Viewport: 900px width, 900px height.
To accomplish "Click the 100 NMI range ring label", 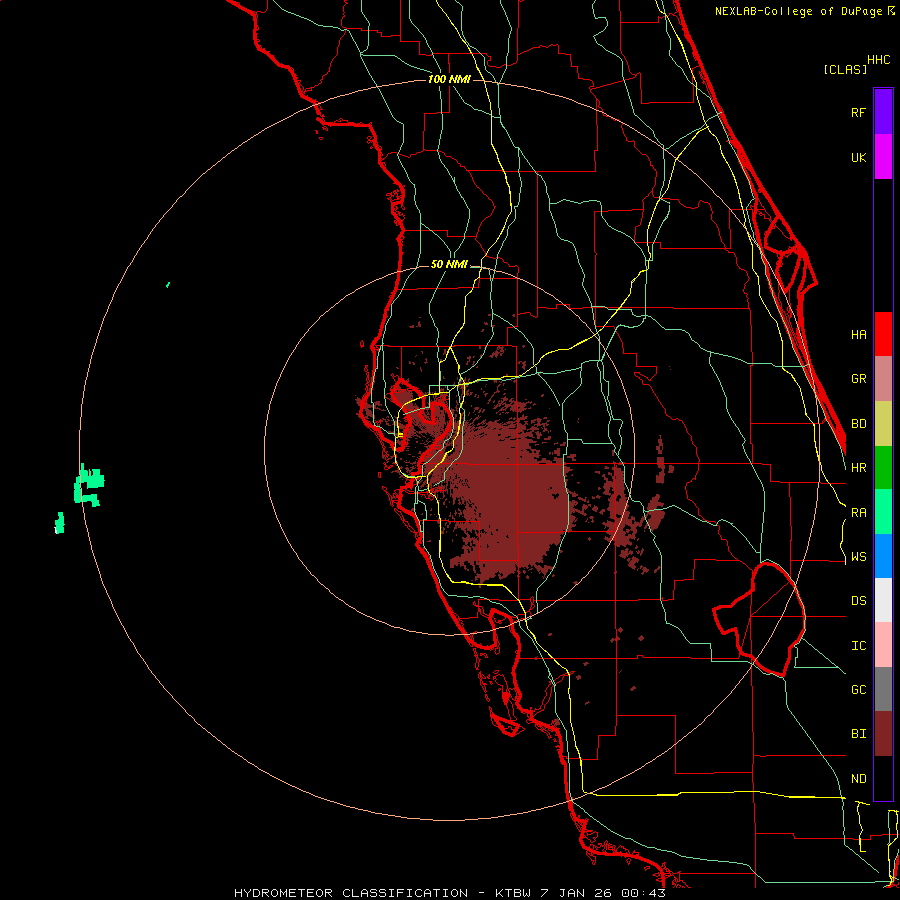I will click(449, 79).
